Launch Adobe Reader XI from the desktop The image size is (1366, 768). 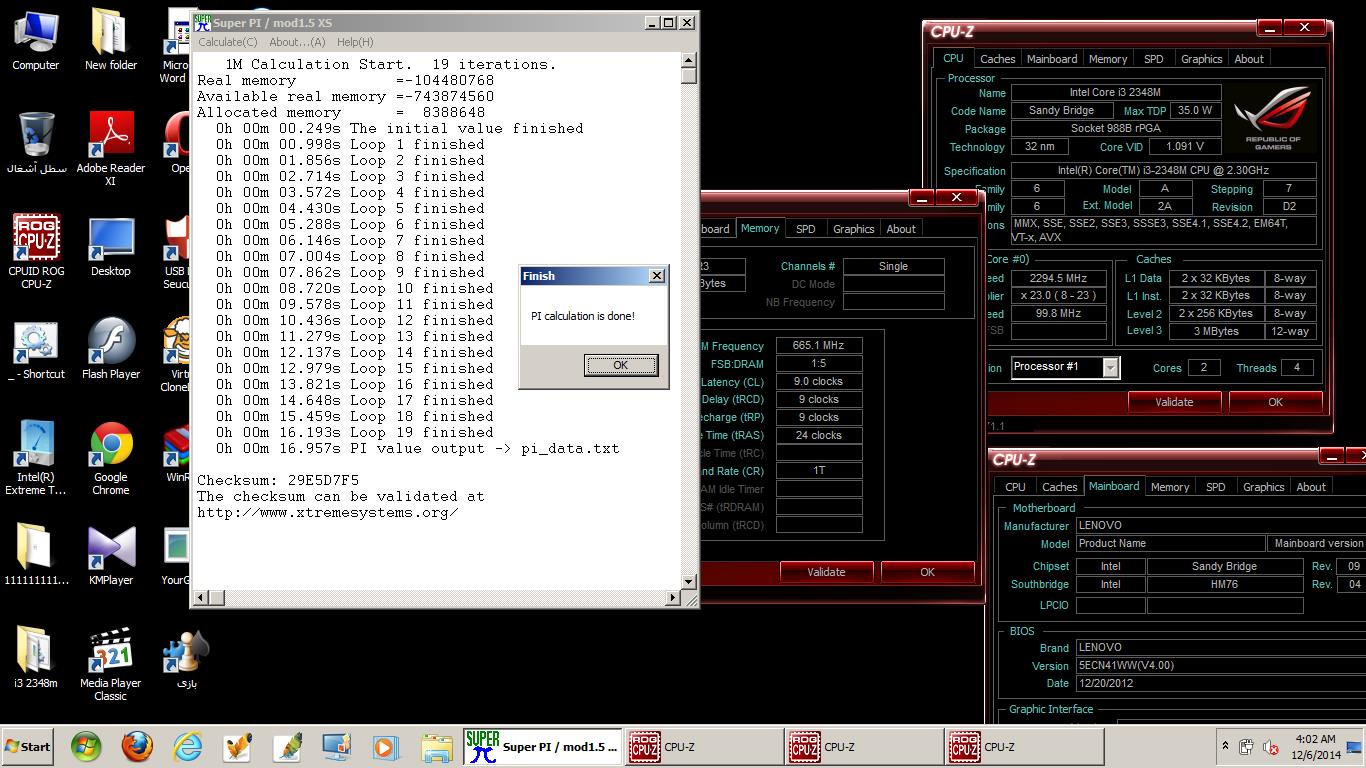111,148
